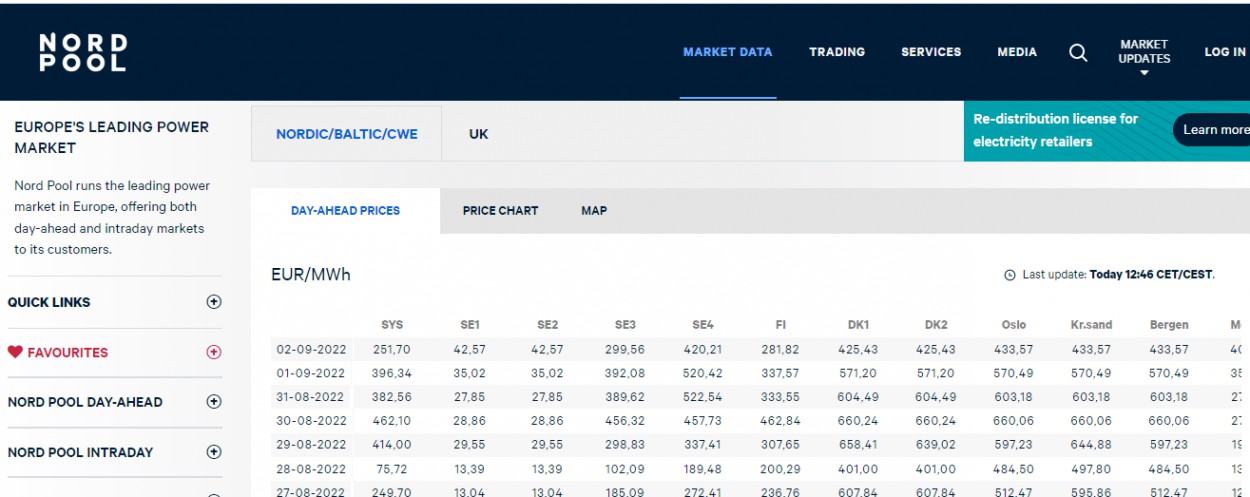Screen dimensions: 1250x497
Task: Click the Log In link
Action: coord(1225,52)
